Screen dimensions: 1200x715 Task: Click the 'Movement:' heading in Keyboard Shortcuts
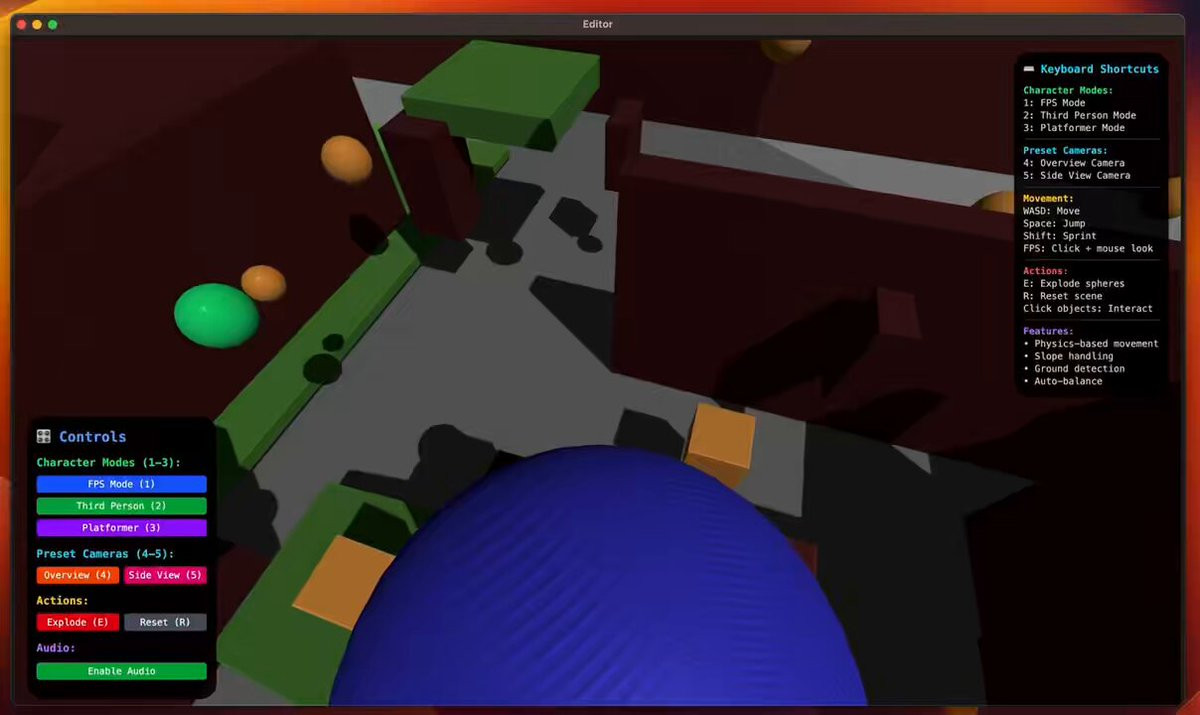tap(1048, 198)
